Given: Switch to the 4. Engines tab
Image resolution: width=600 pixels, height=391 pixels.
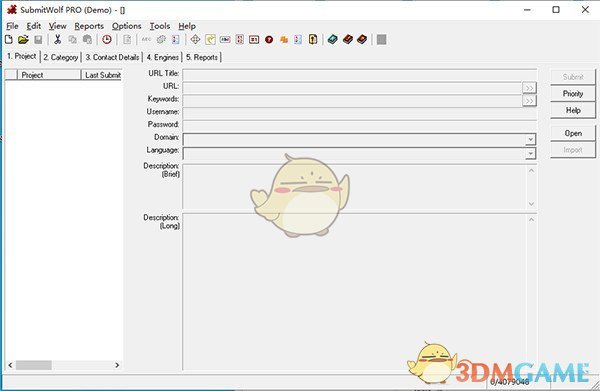Looking at the screenshot, I should pos(163,57).
